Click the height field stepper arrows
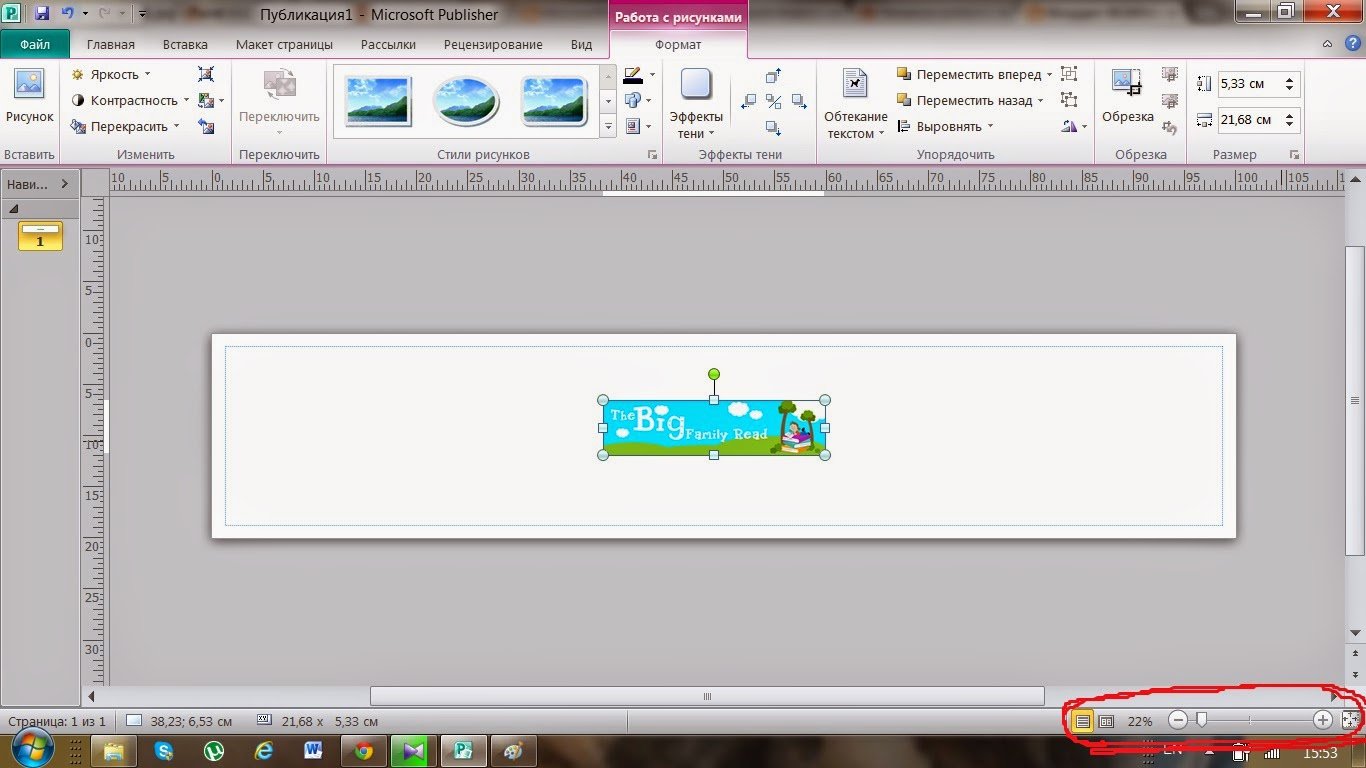This screenshot has height=768, width=1366. coord(1290,84)
